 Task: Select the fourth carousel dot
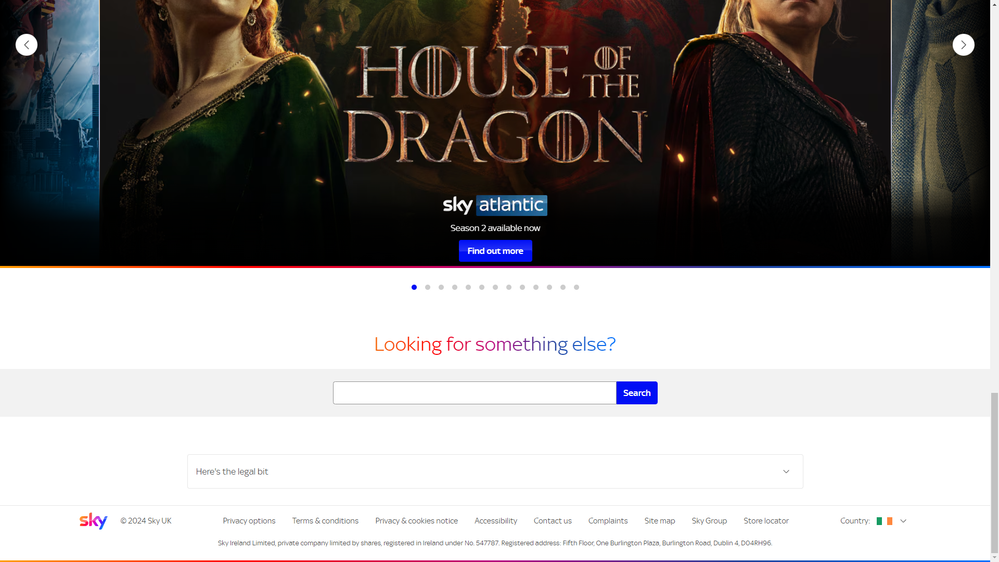tap(455, 287)
